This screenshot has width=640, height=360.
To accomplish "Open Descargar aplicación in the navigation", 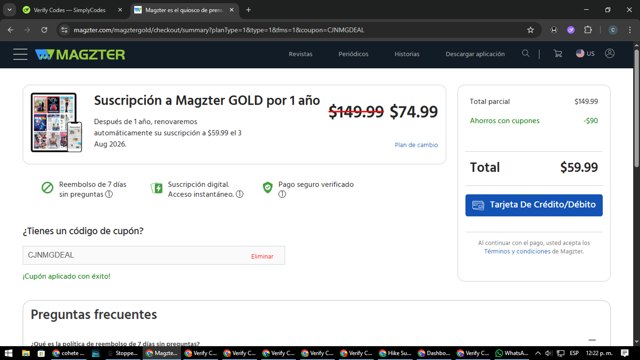I will (475, 54).
